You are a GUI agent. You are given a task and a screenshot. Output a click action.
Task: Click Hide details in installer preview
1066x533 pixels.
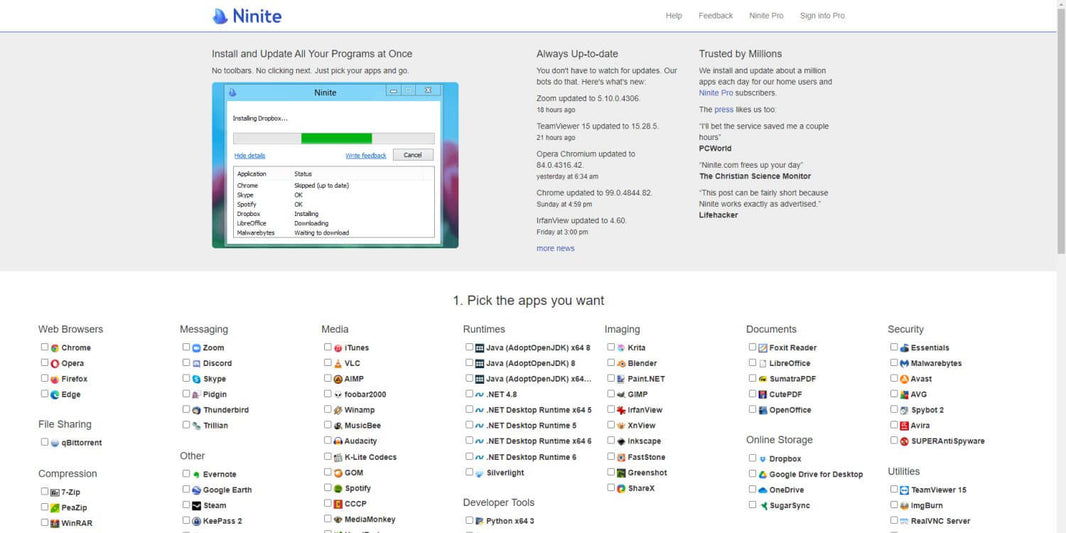(250, 156)
